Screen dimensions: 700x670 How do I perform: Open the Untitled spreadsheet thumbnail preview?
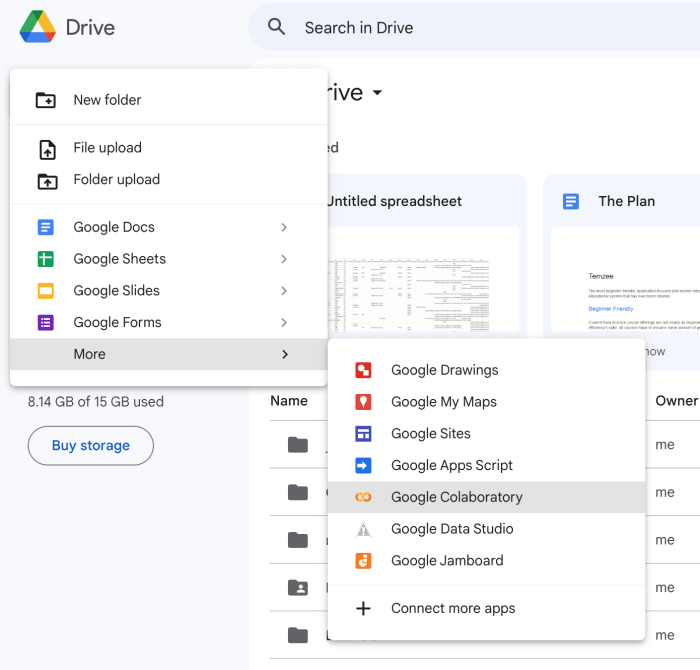[423, 279]
